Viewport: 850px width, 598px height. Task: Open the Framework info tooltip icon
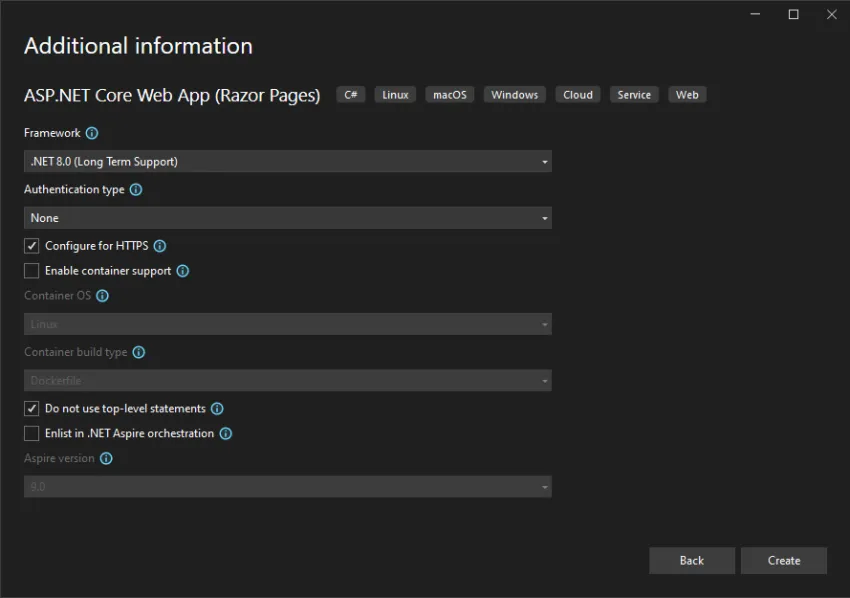pyautogui.click(x=91, y=132)
